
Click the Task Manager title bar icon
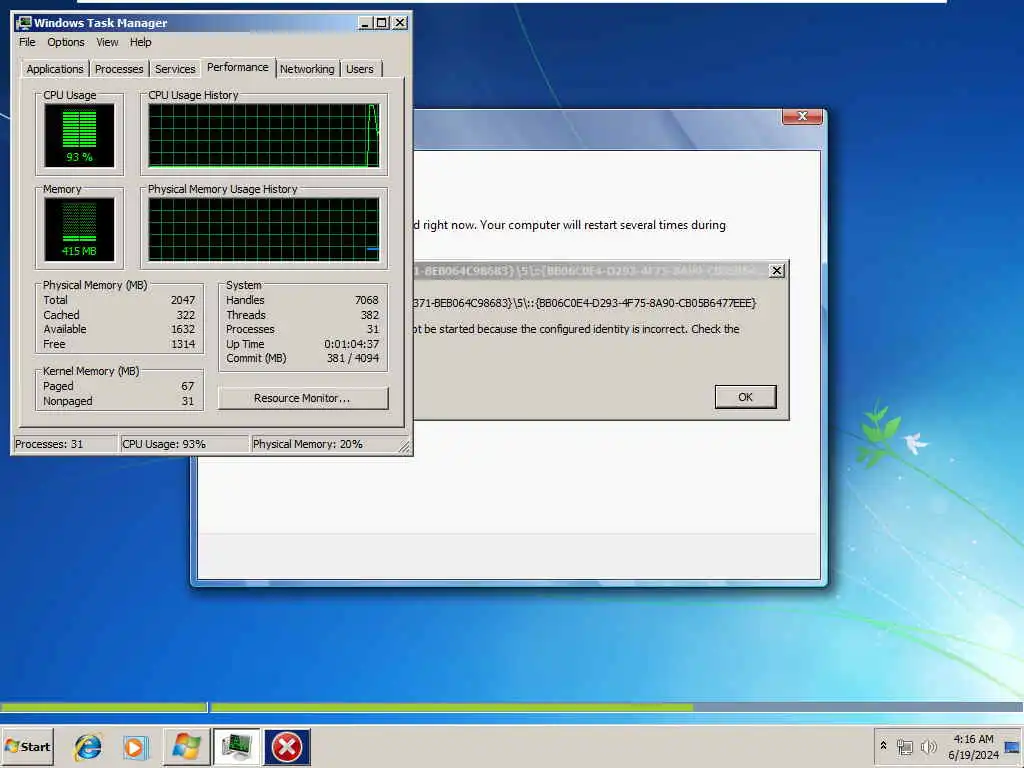click(x=24, y=23)
